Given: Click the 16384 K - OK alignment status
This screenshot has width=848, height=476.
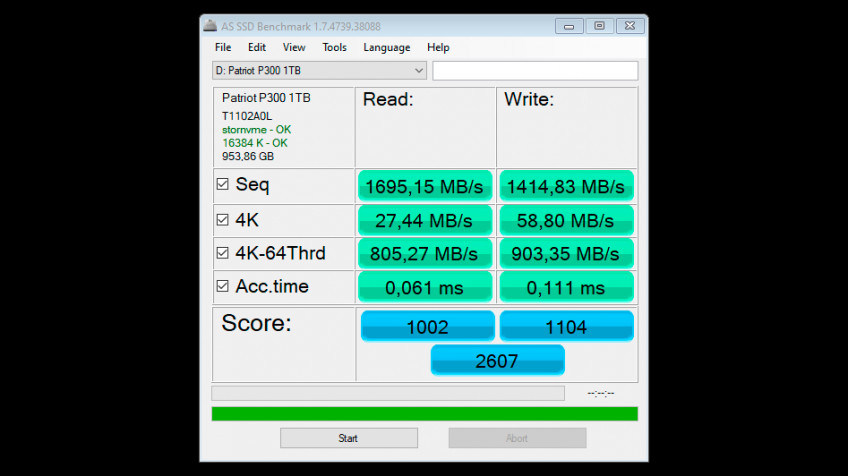Looking at the screenshot, I should pyautogui.click(x=255, y=143).
